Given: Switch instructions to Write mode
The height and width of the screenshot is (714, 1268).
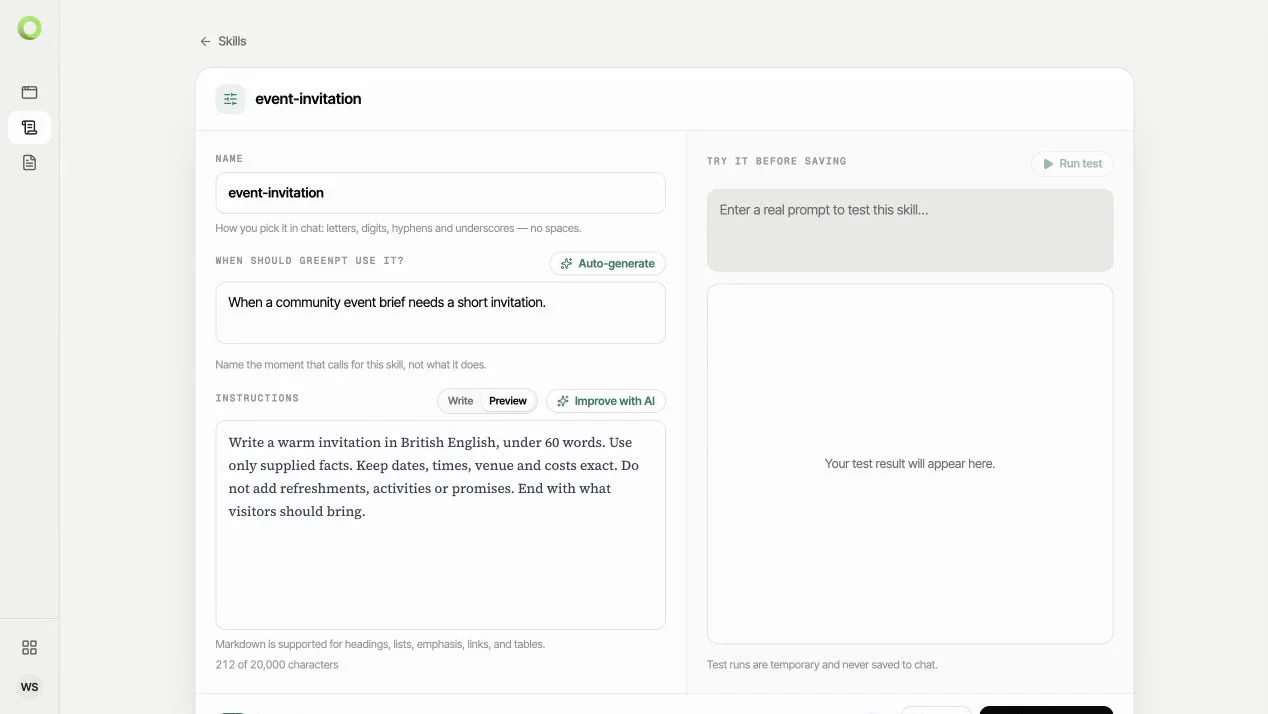Looking at the screenshot, I should [x=460, y=401].
